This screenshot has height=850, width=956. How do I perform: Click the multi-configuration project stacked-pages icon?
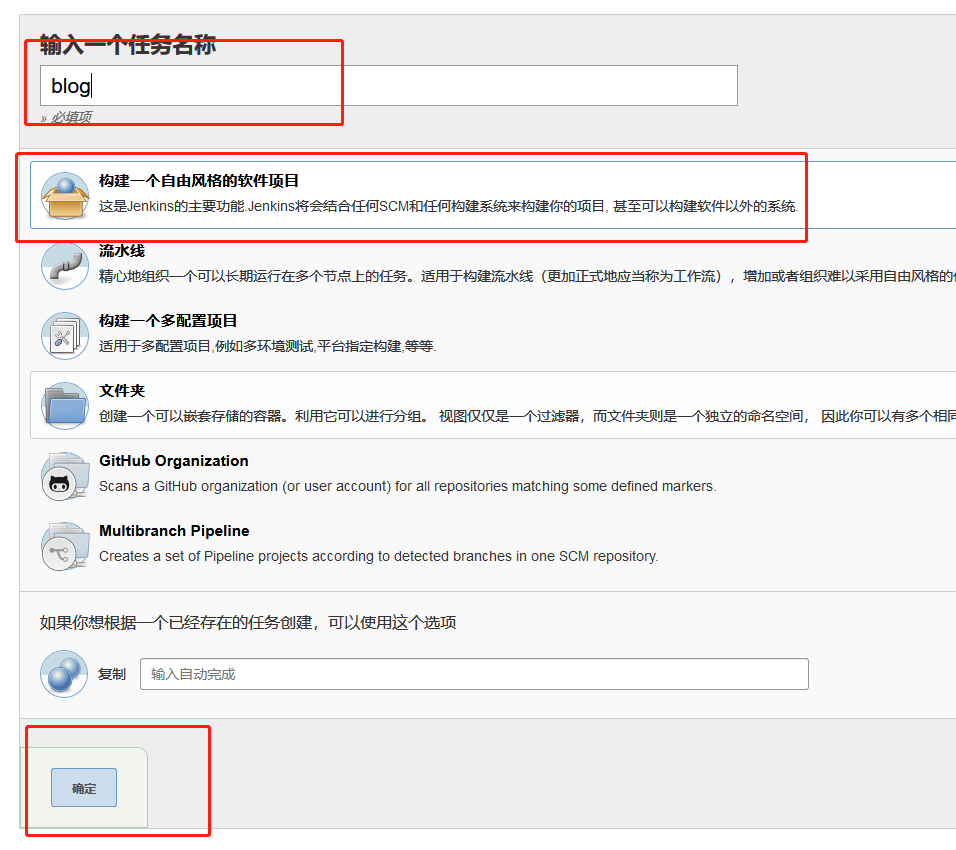(63, 337)
